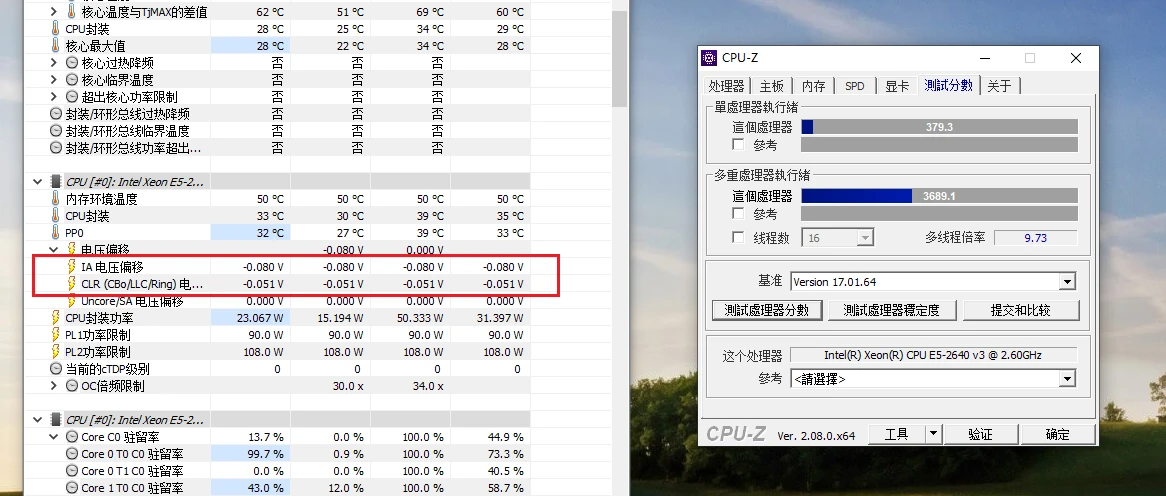The image size is (1166, 496).
Task: Tick 參考 checkbox under 多重處理器執行緒
Action: click(x=738, y=214)
